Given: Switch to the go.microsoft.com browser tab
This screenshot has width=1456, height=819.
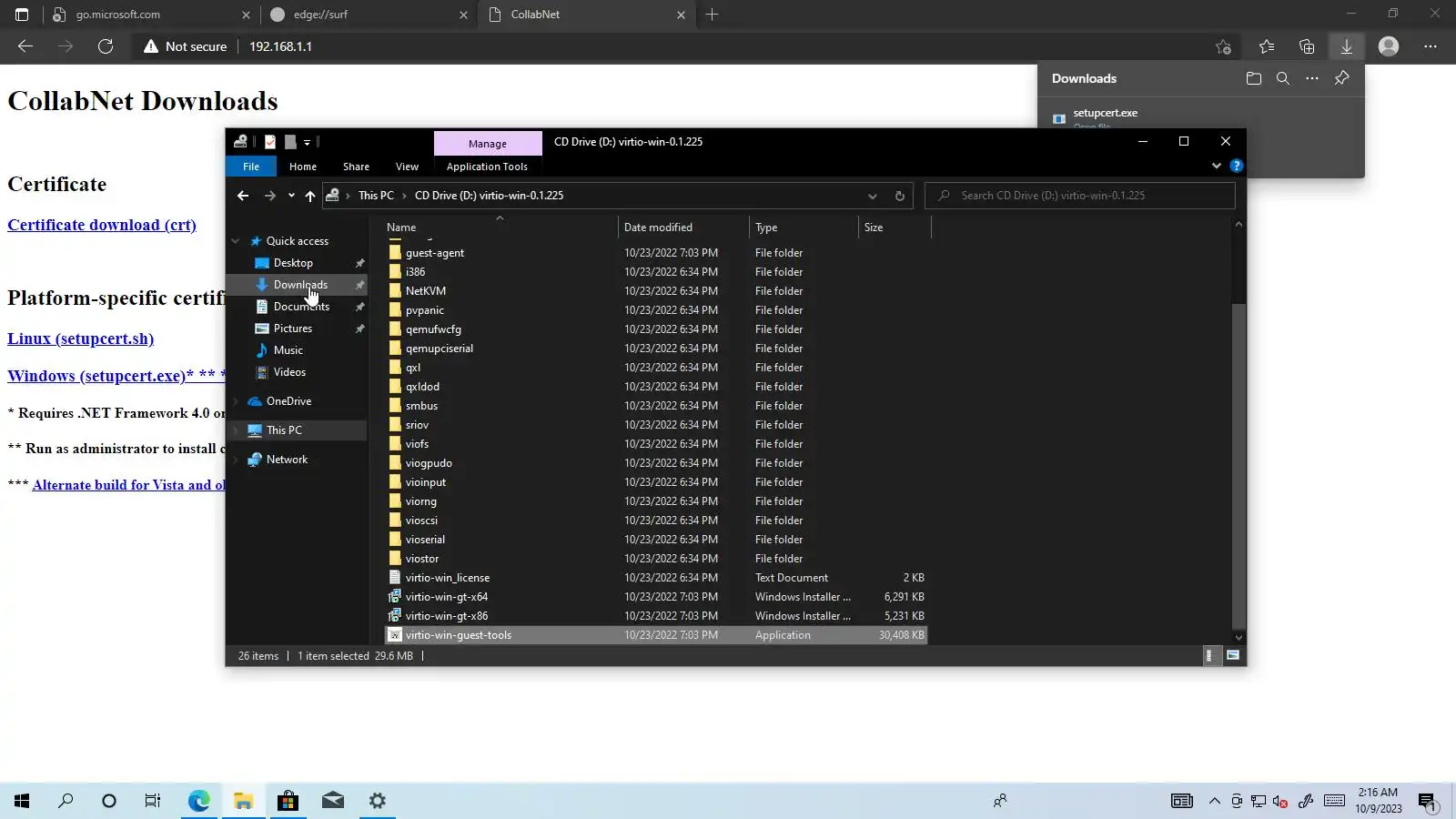Looking at the screenshot, I should (x=150, y=15).
